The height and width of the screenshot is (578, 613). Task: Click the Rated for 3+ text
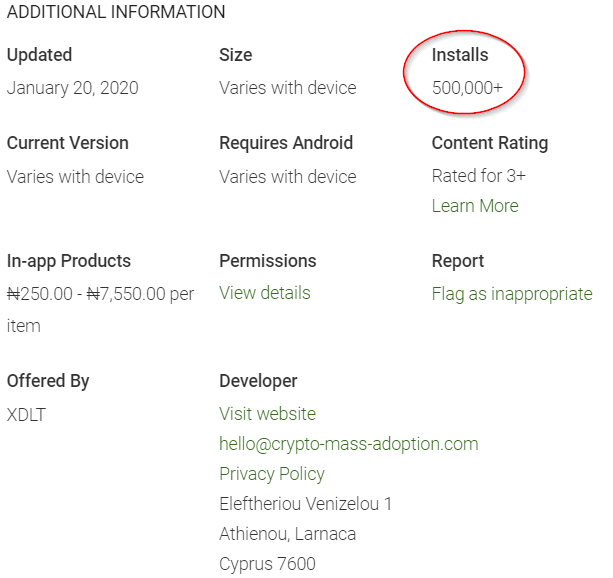click(479, 176)
